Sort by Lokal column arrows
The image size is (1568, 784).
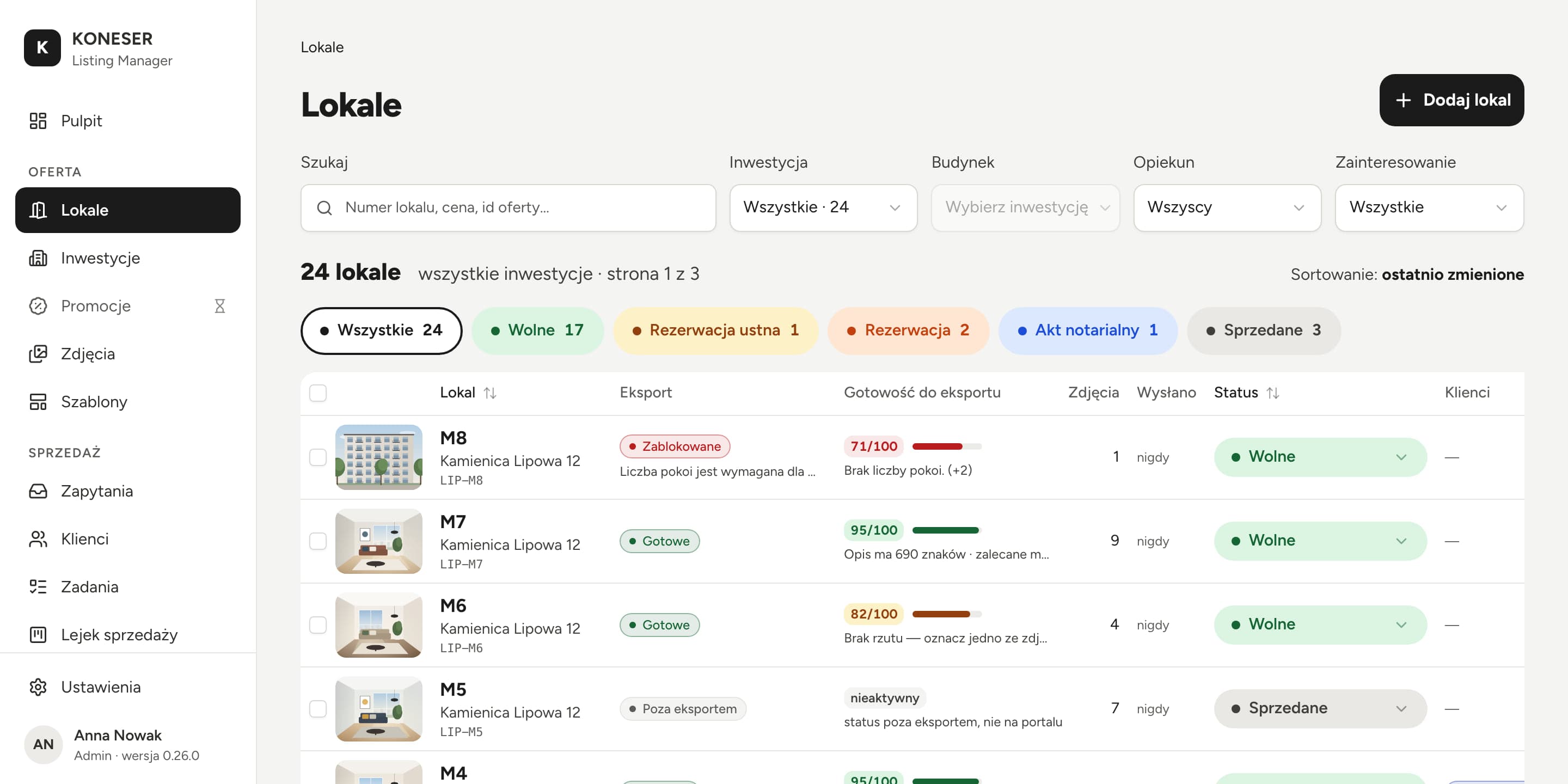click(490, 393)
